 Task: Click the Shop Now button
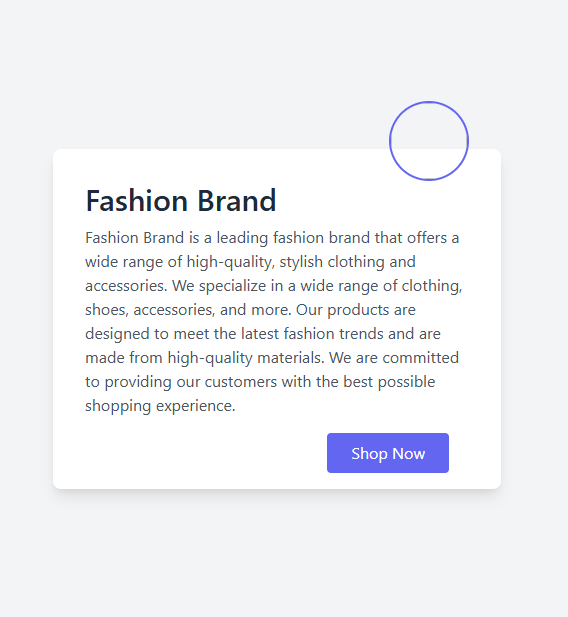tap(388, 453)
